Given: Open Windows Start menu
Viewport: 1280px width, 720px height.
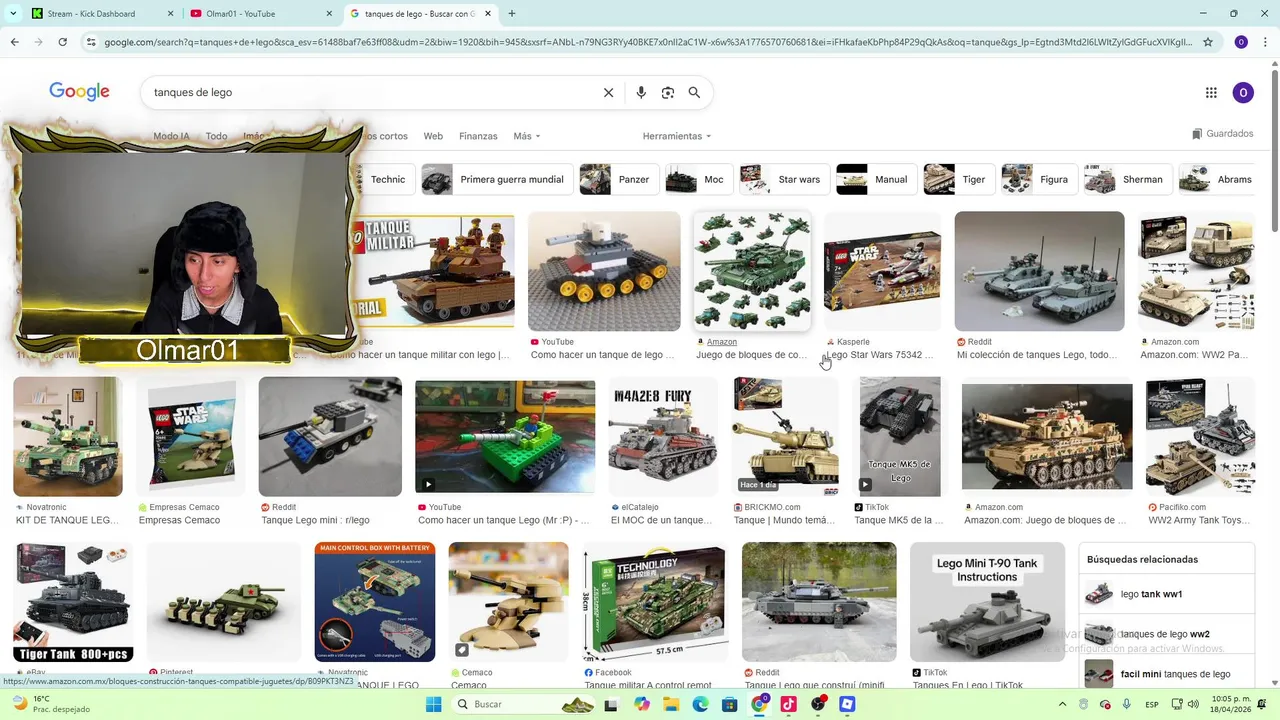Looking at the screenshot, I should pos(434,704).
